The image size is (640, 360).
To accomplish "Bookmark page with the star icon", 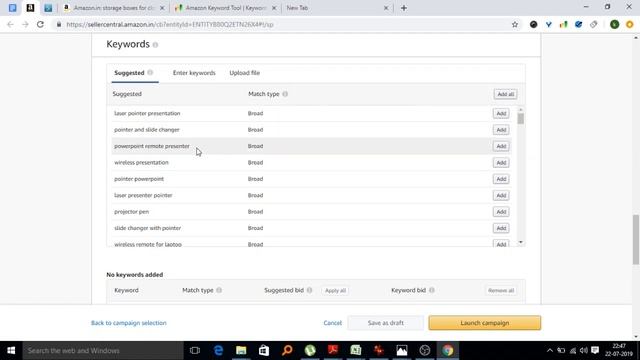I will pos(515,24).
